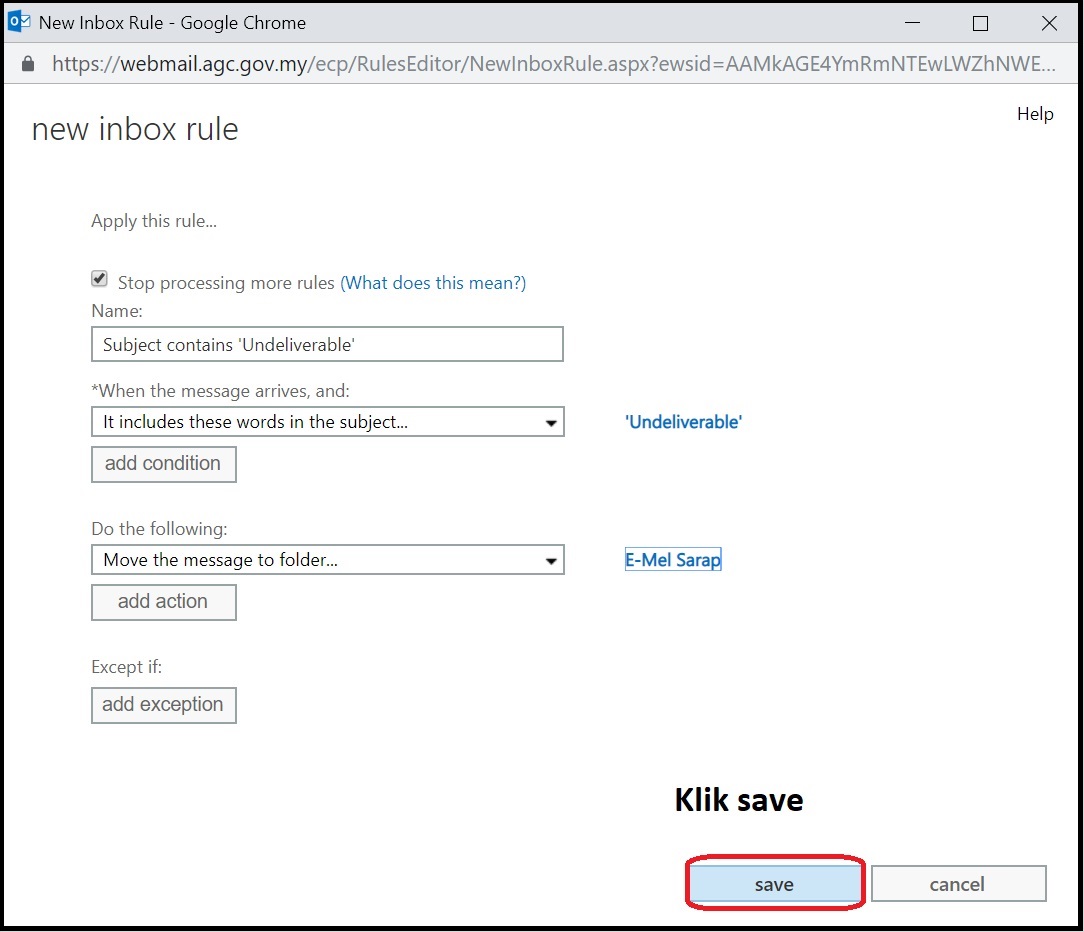Click the webmail URL in the address bar
The width and height of the screenshot is (1084, 932).
[550, 64]
